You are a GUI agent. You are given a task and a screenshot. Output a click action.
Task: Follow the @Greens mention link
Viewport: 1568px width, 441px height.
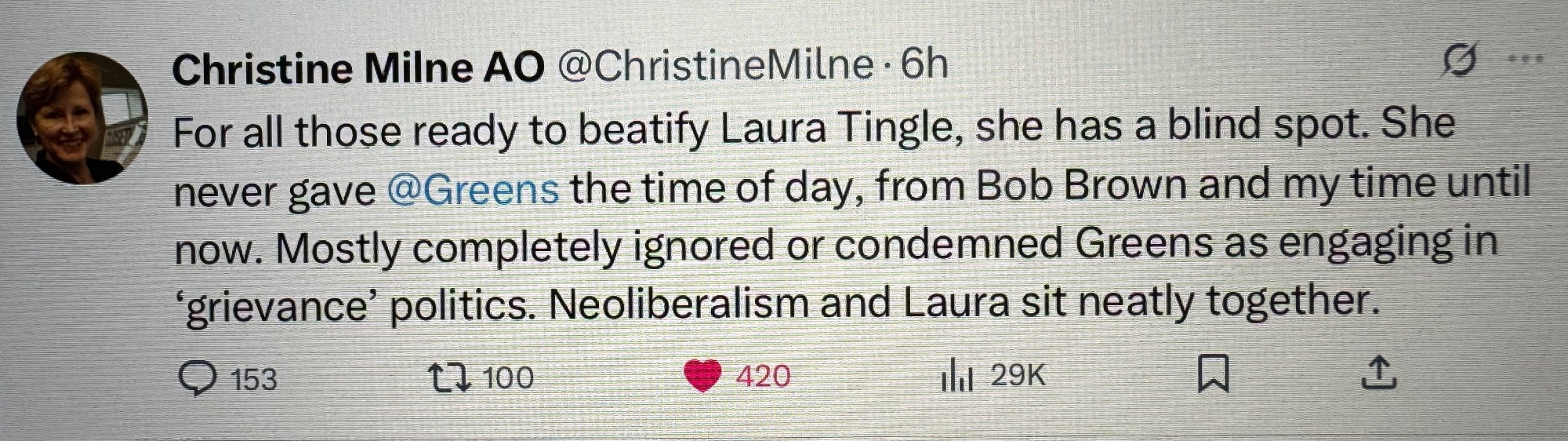pos(473,190)
